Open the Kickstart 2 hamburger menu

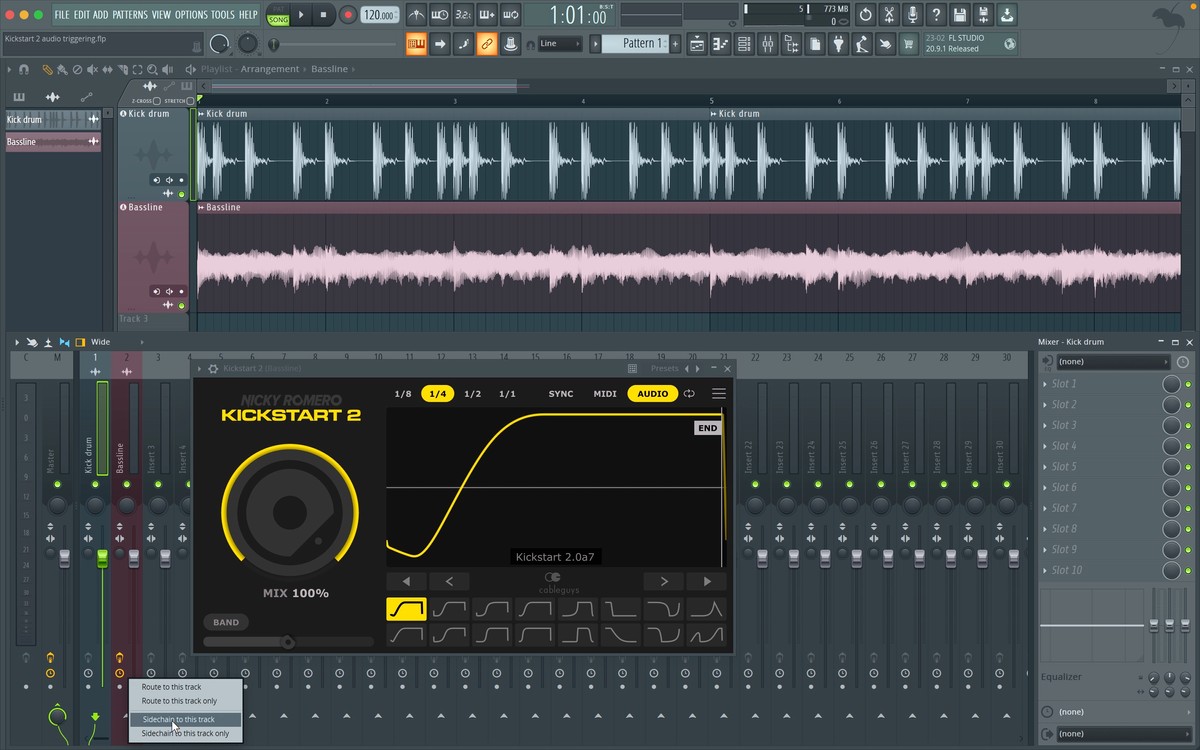point(718,394)
